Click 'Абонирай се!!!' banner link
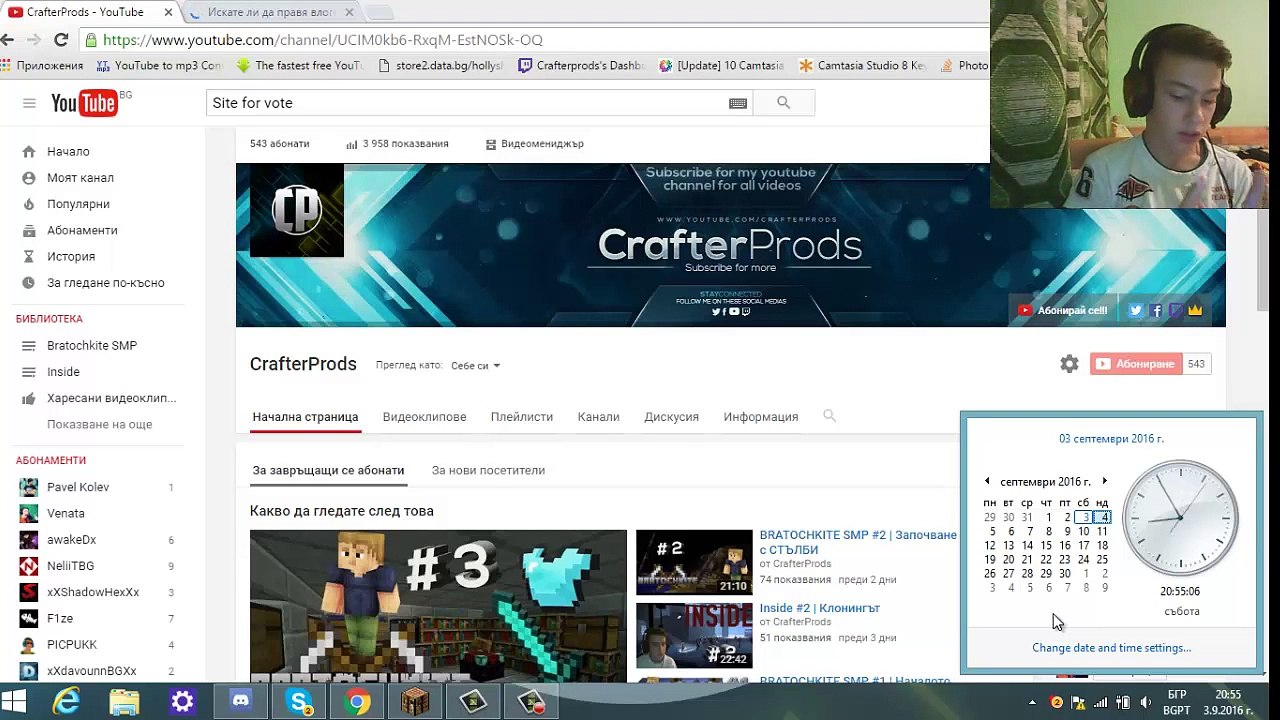 click(x=1062, y=311)
